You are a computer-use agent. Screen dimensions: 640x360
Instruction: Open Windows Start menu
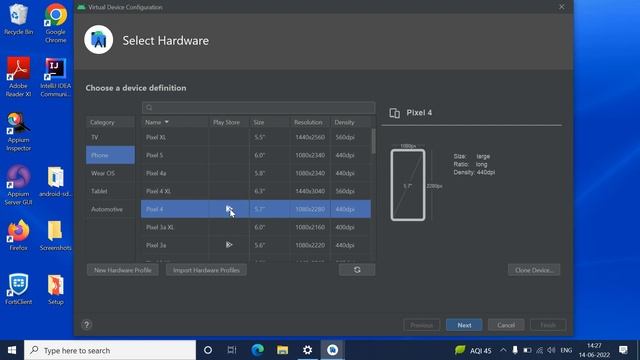click(x=12, y=350)
